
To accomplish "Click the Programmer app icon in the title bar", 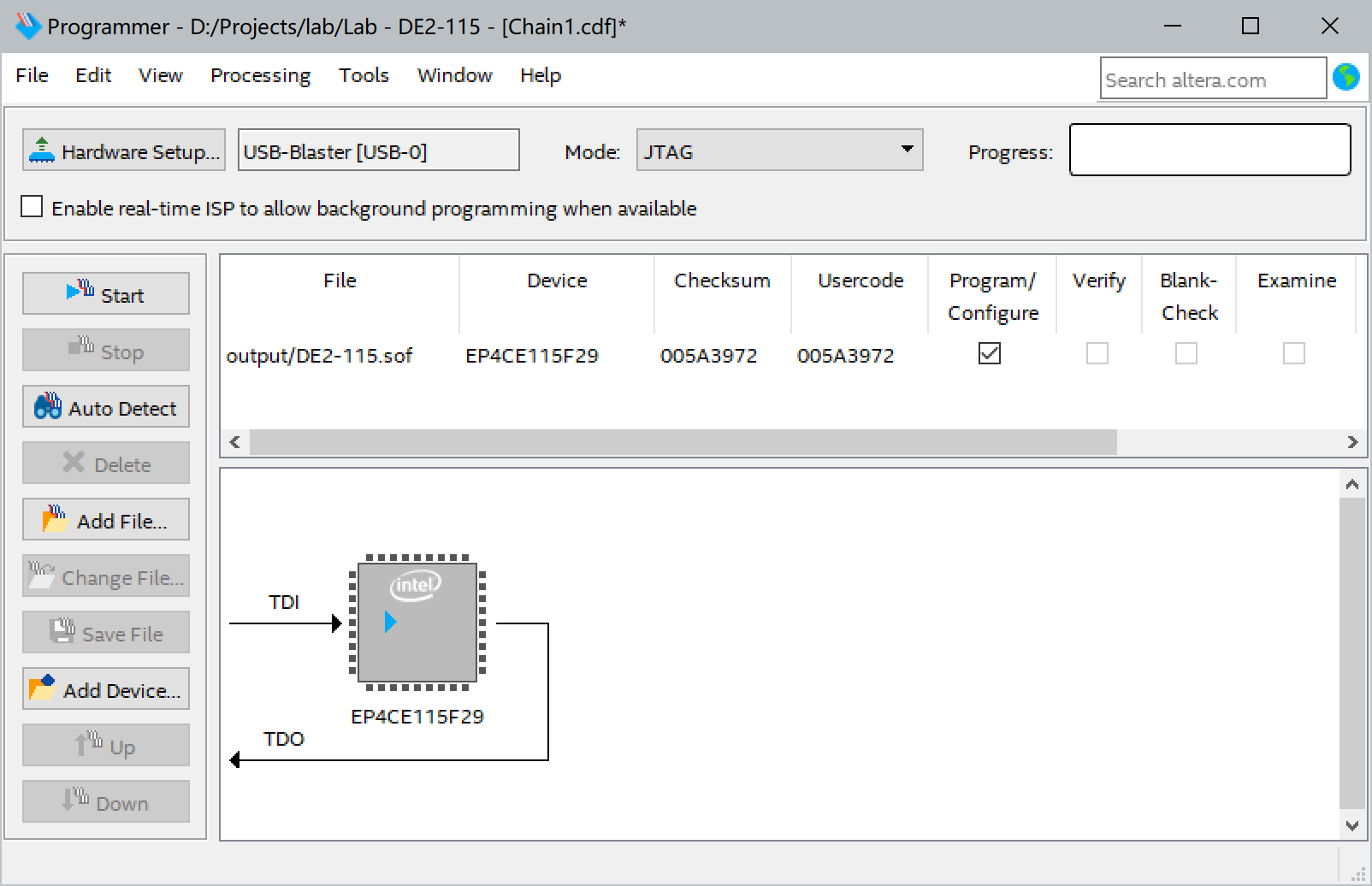I will click(x=27, y=27).
